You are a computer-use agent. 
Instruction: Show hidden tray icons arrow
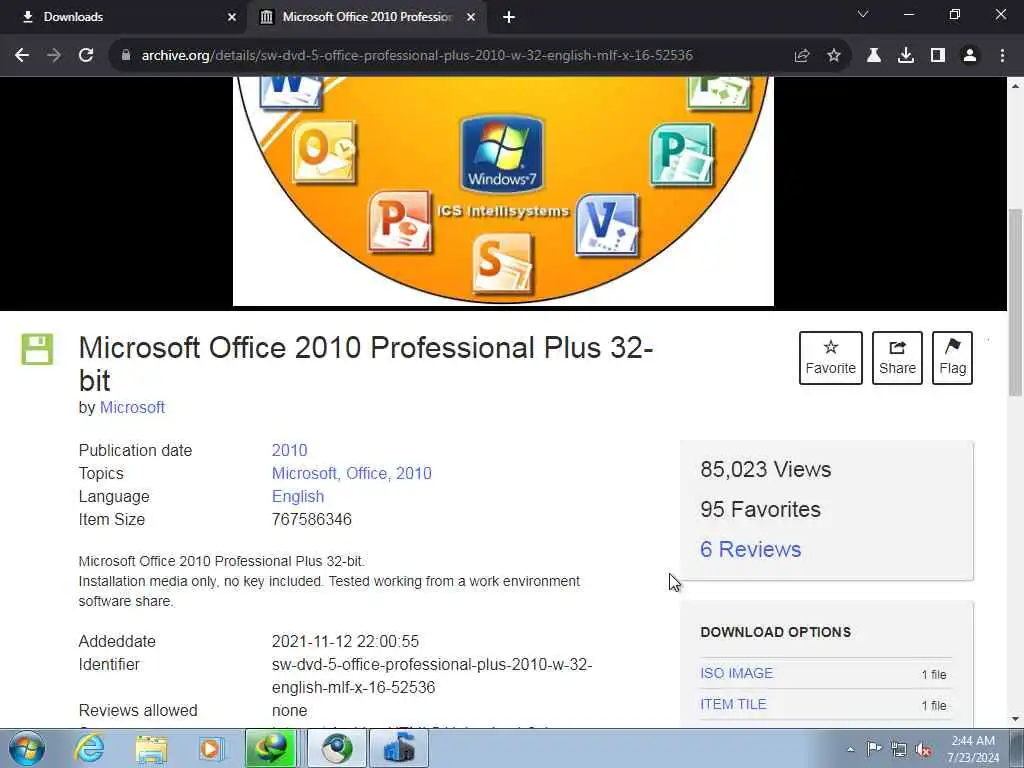(850, 749)
